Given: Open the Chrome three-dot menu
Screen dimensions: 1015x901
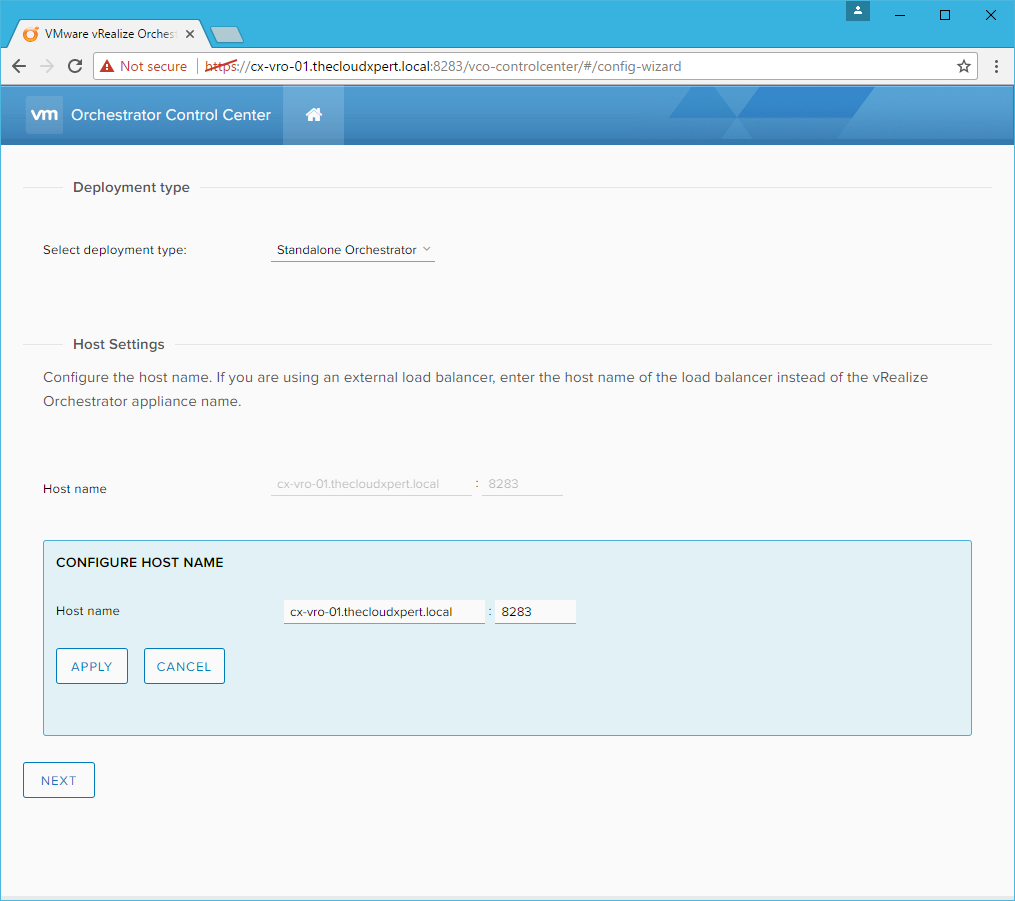Looking at the screenshot, I should pyautogui.click(x=996, y=66).
